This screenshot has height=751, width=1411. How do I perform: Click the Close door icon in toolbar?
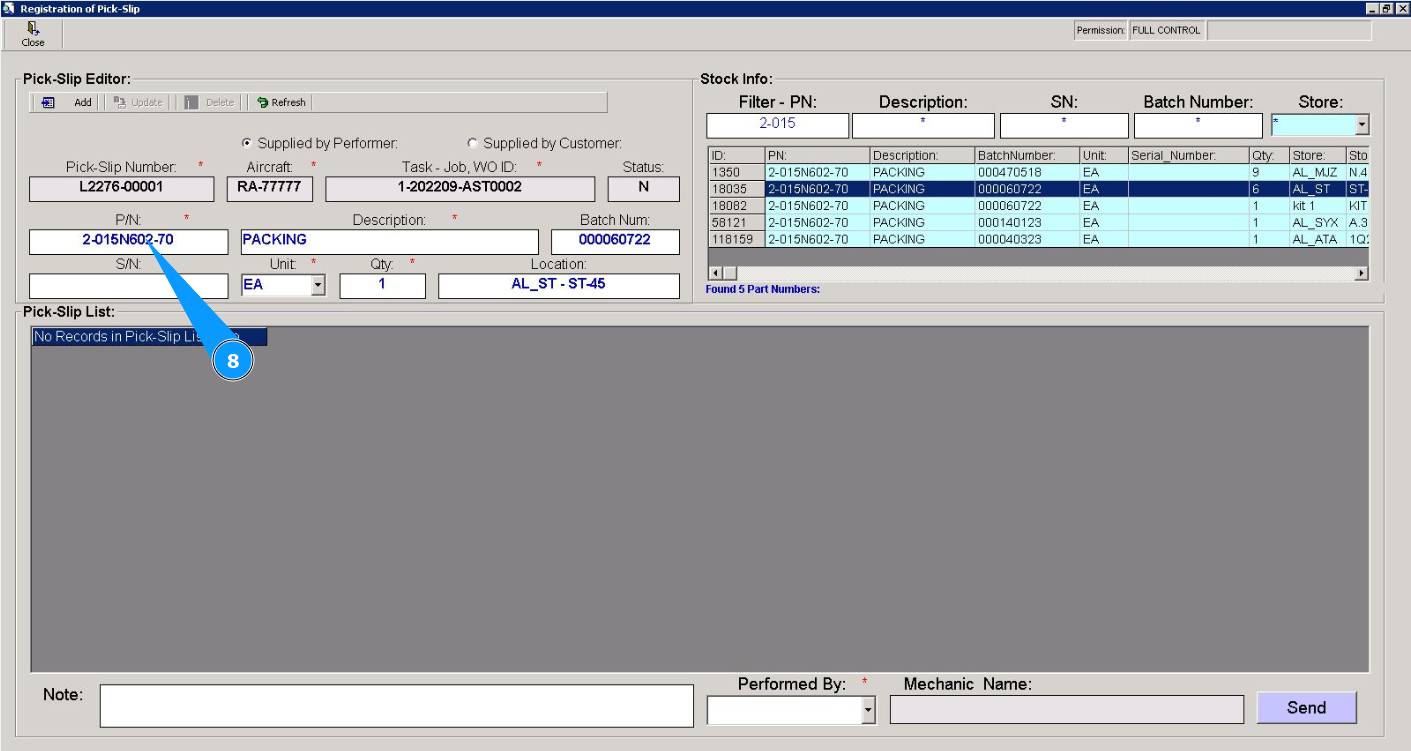[x=33, y=29]
